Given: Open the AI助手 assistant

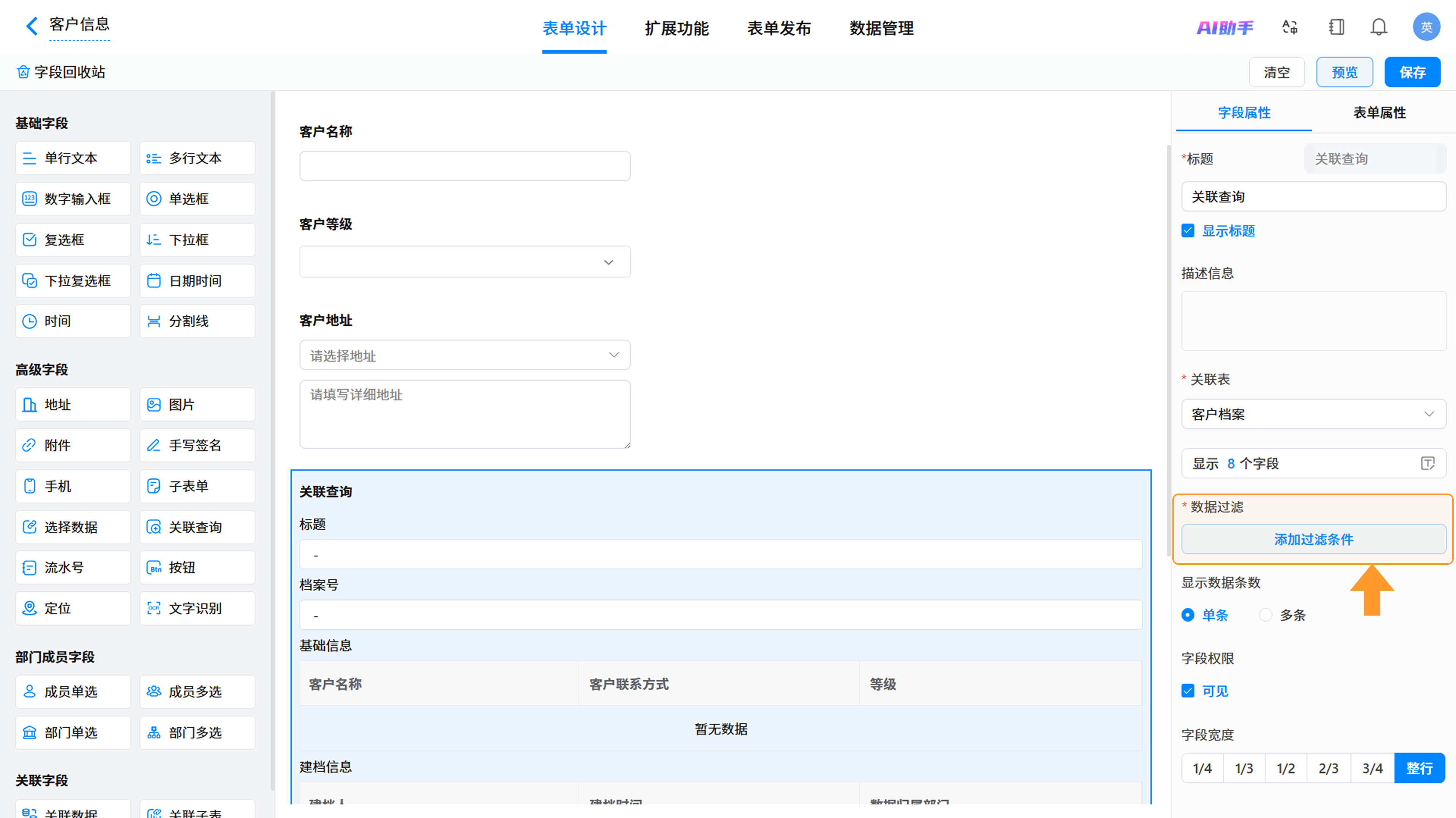Looking at the screenshot, I should pyautogui.click(x=1225, y=27).
